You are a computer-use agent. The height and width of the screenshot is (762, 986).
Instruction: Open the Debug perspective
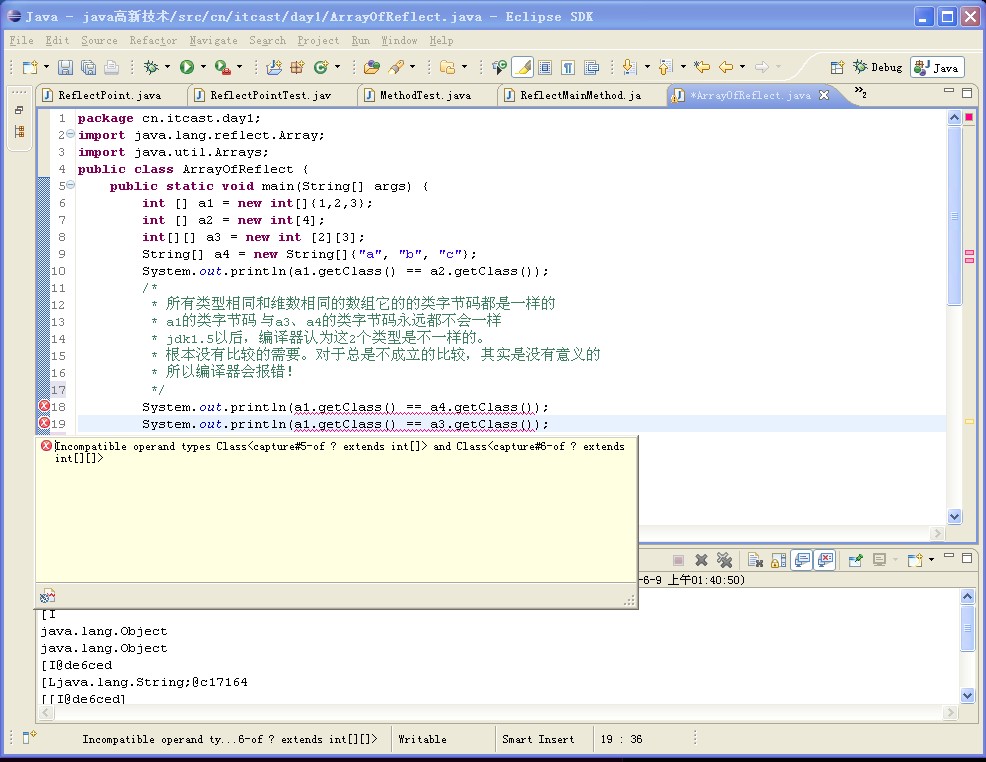coord(876,67)
